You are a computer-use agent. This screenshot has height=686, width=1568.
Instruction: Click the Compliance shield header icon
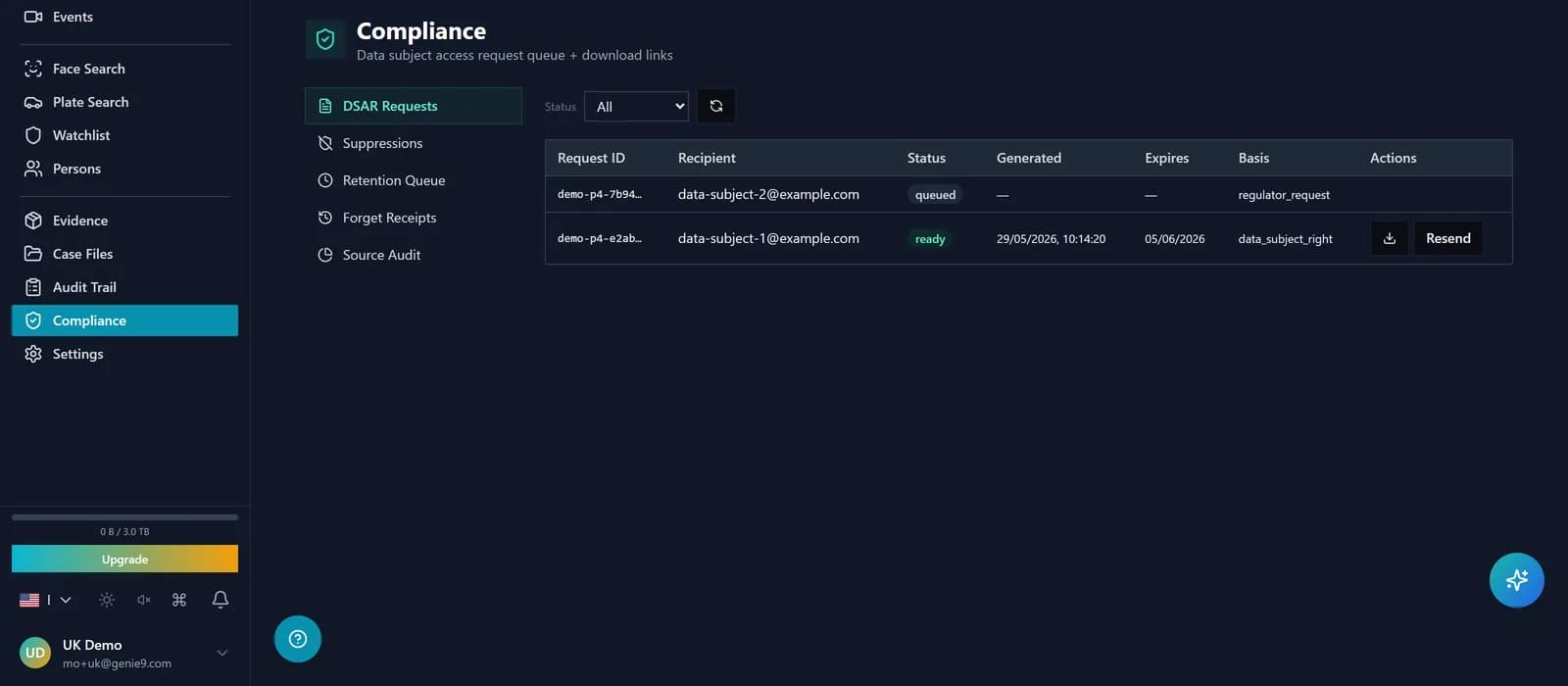pyautogui.click(x=325, y=39)
